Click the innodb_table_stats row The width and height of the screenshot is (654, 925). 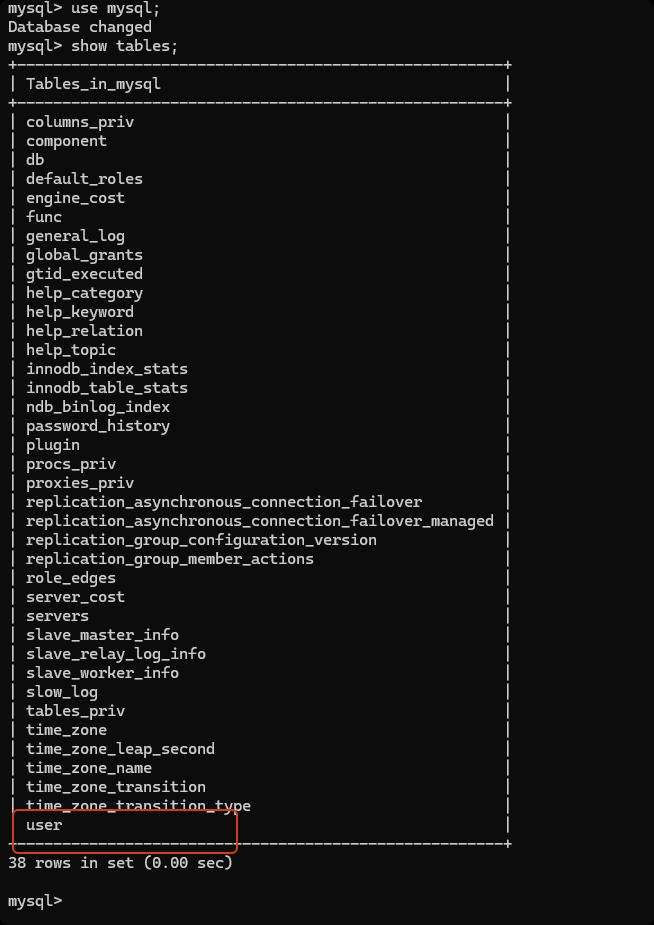(107, 388)
